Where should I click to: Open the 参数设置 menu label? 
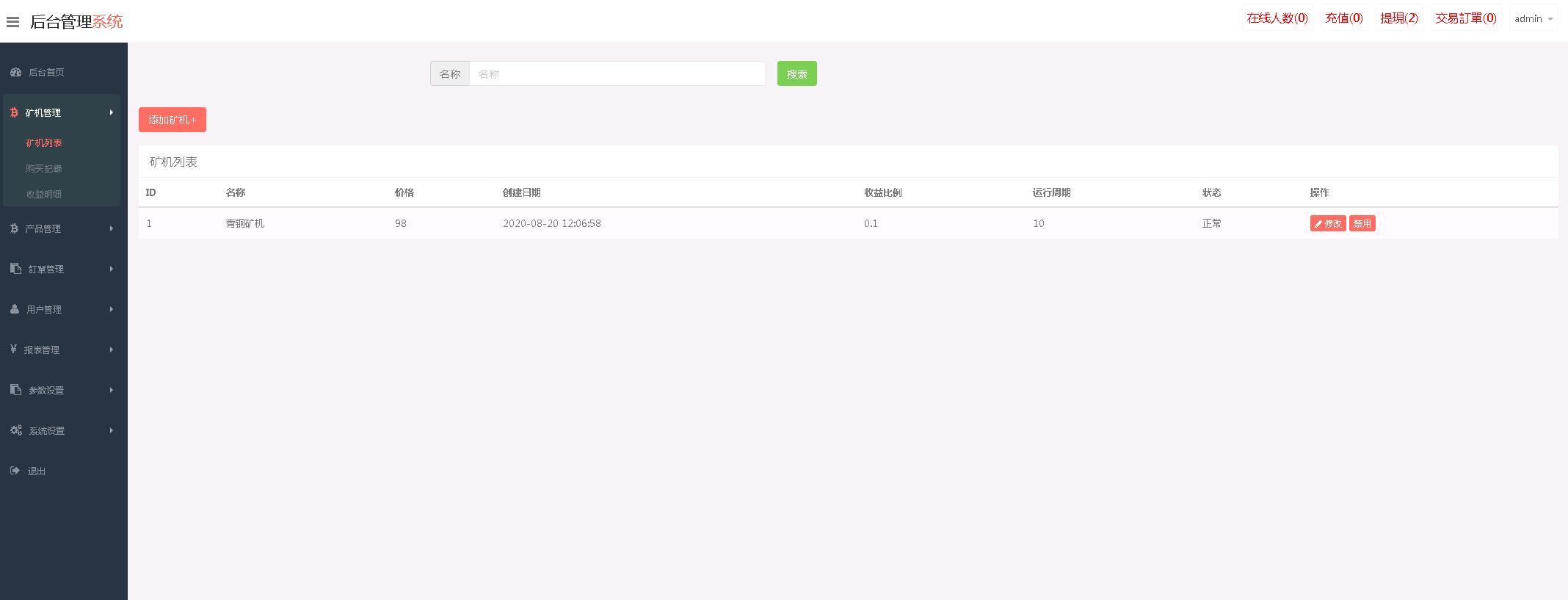(46, 391)
